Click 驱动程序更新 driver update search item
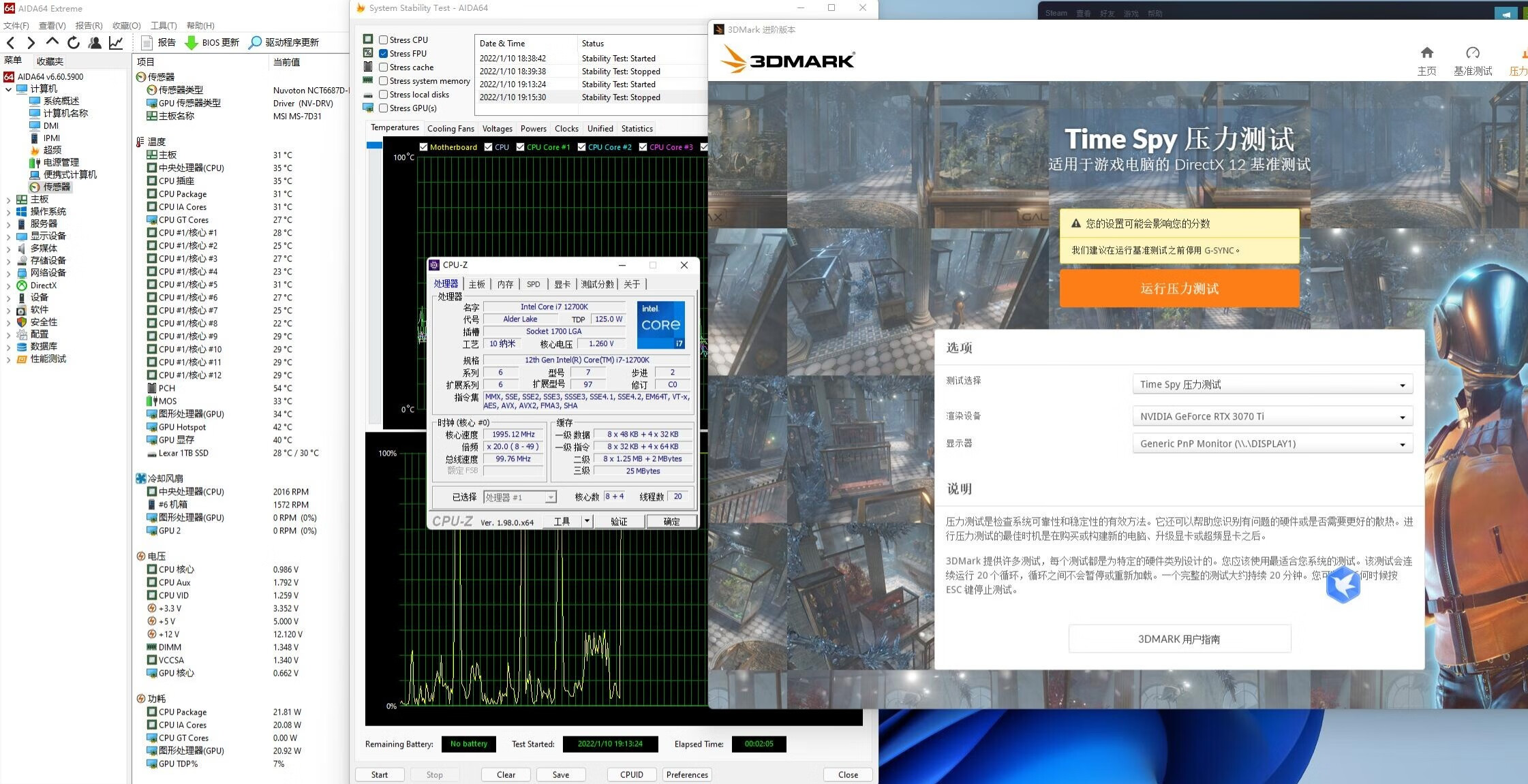This screenshot has width=1528, height=784. (284, 42)
